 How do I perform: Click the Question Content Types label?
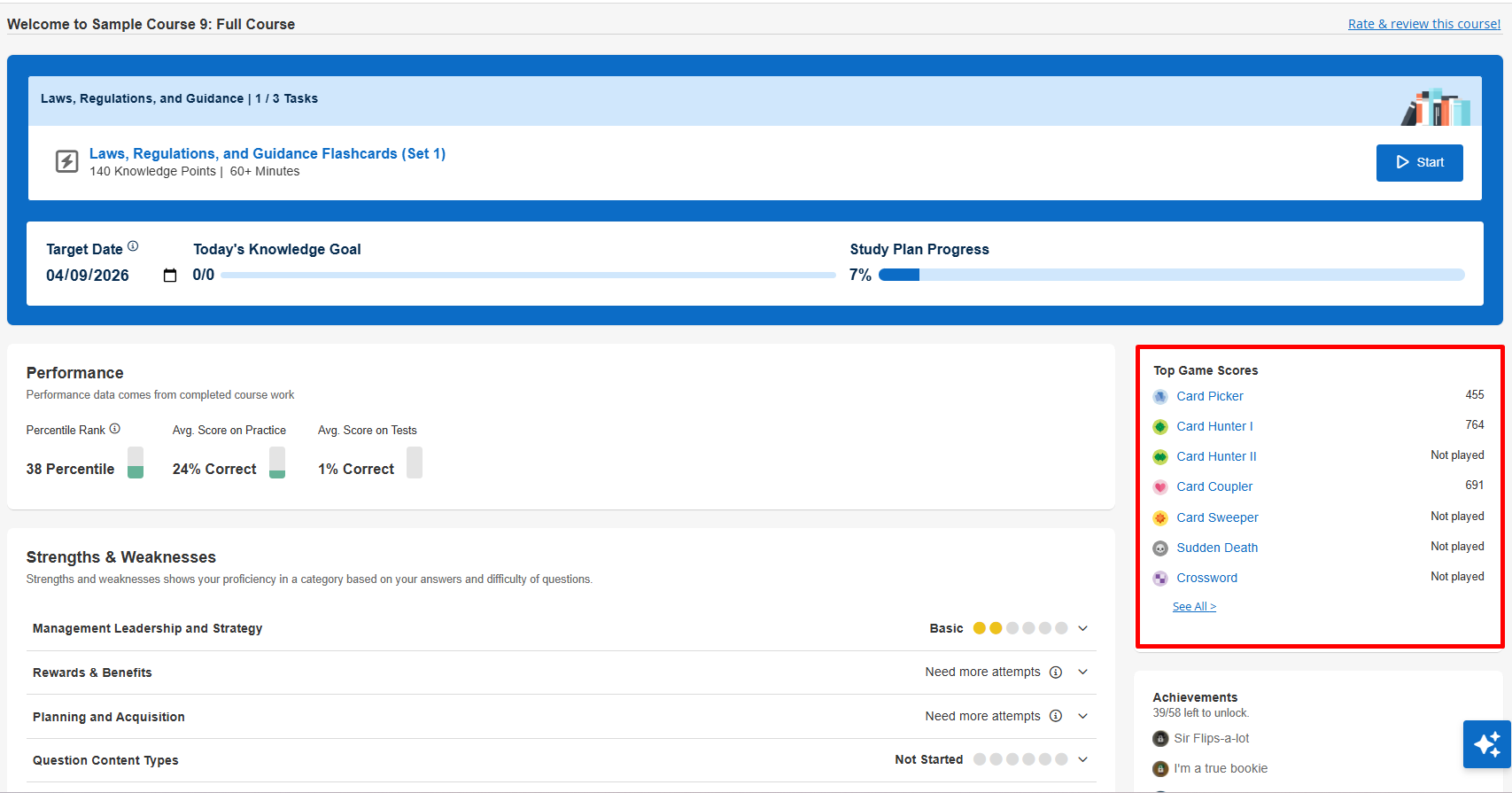click(x=105, y=760)
